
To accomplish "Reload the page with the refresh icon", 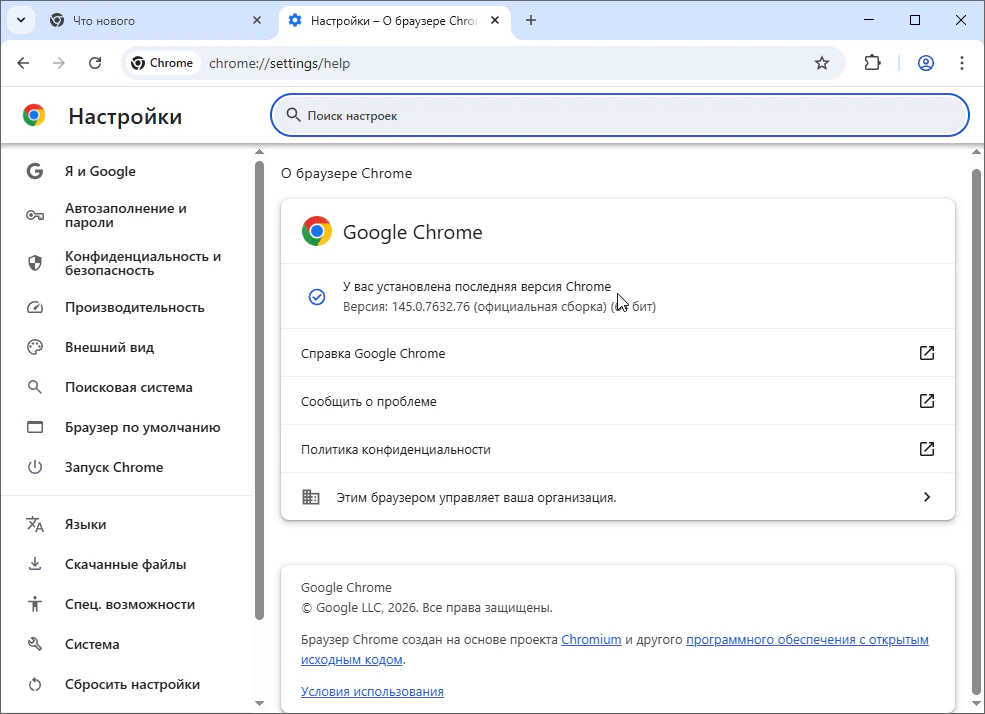I will click(x=95, y=63).
